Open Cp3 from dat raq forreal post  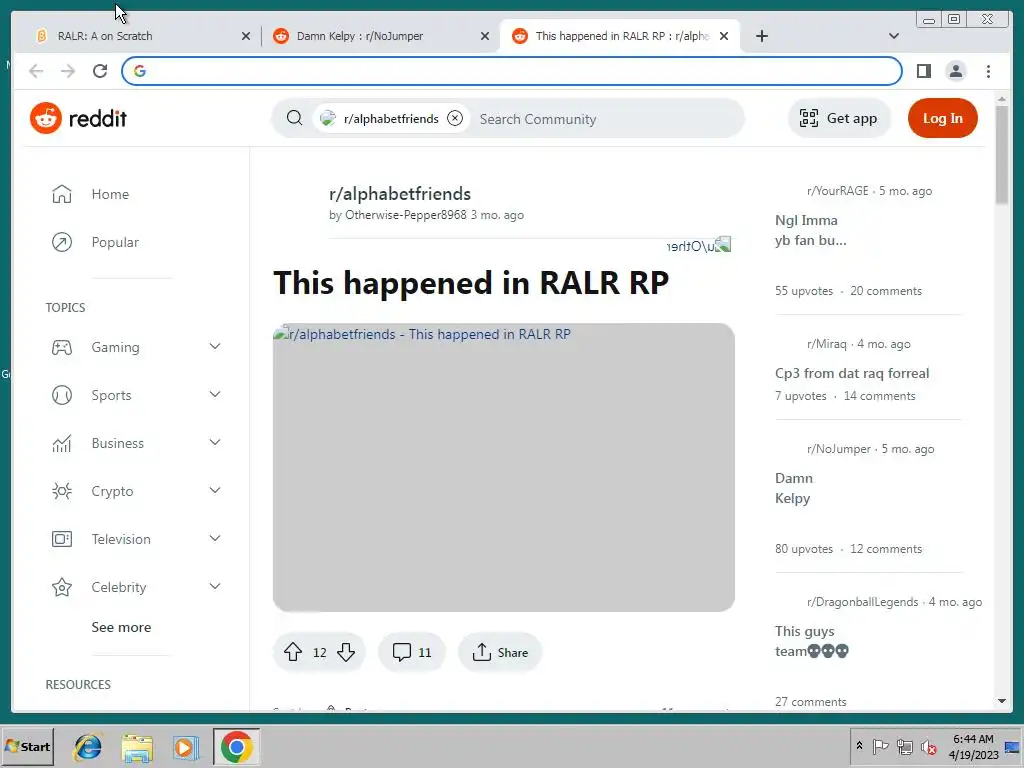point(852,374)
